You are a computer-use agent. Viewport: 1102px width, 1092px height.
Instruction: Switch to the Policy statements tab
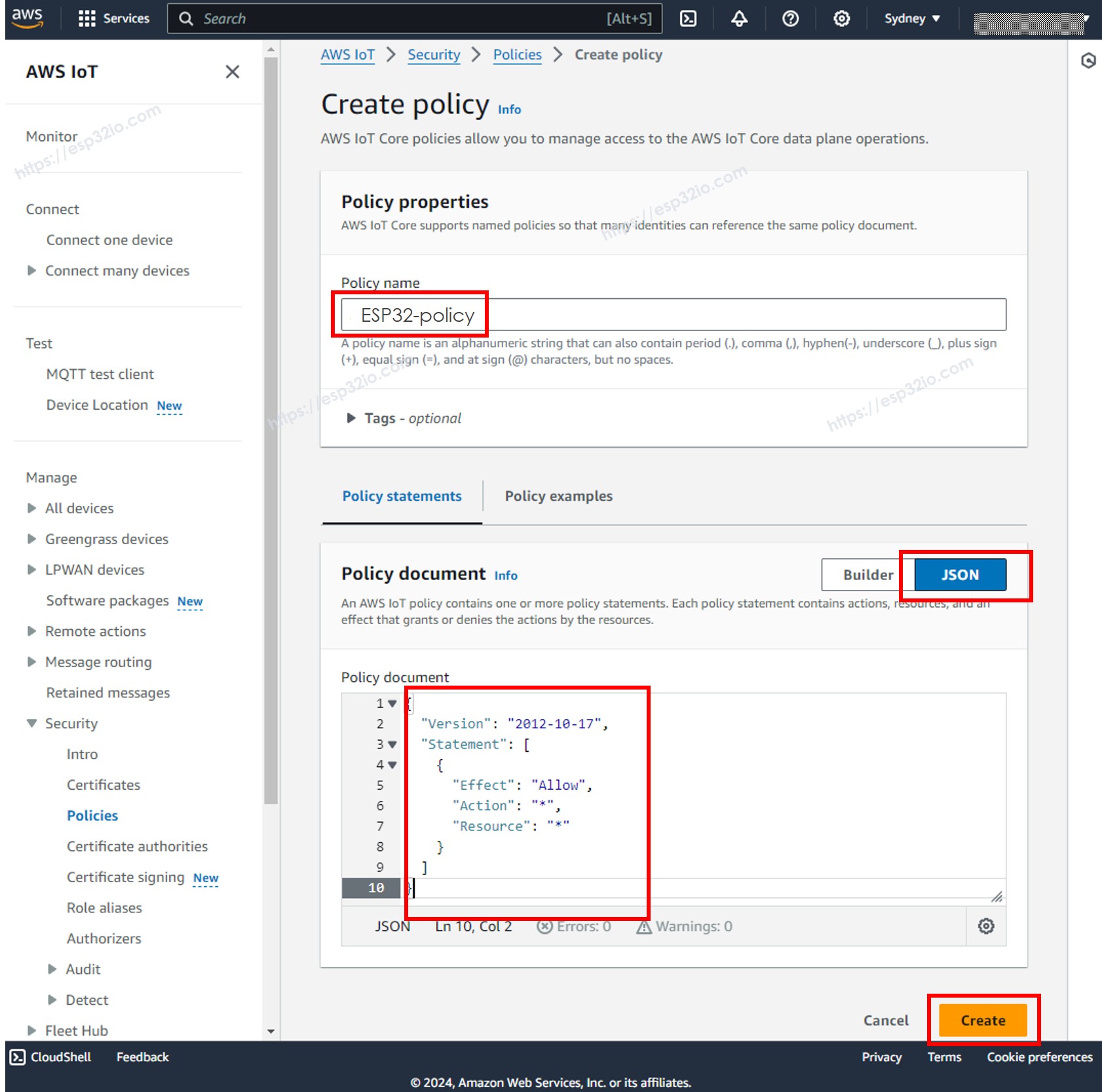(402, 496)
